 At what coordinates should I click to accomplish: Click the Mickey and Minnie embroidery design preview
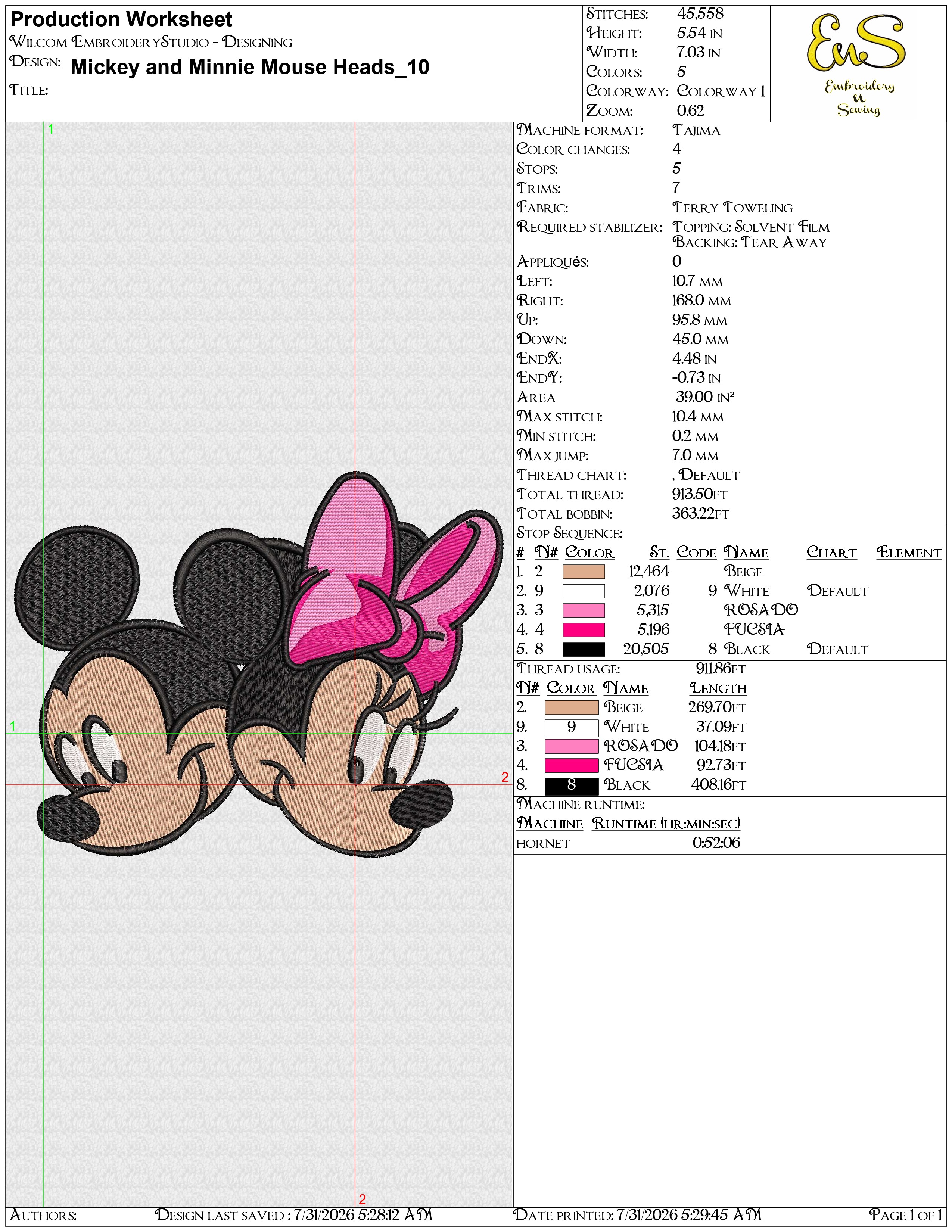tap(258, 665)
